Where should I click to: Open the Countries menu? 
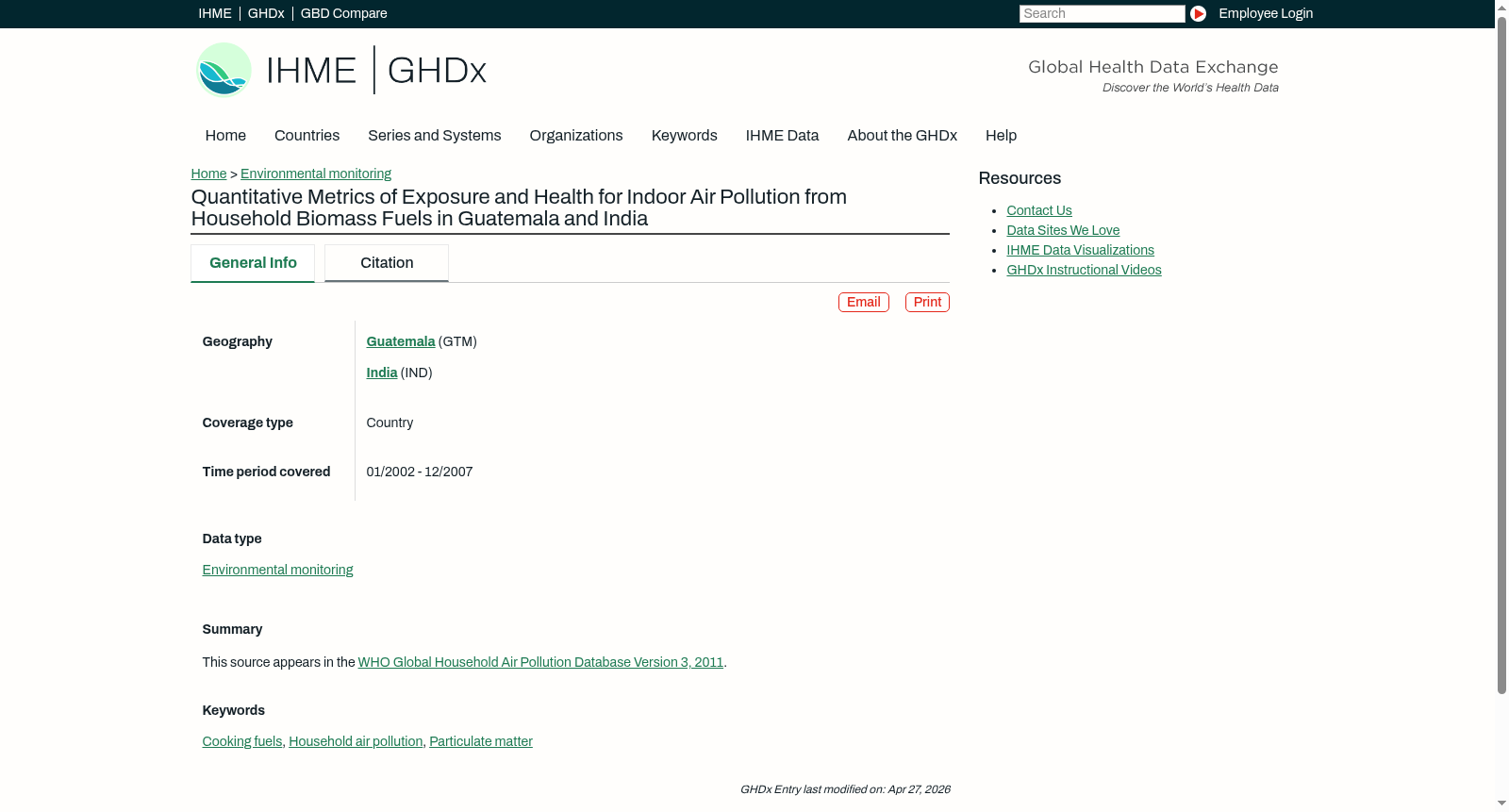tap(307, 136)
